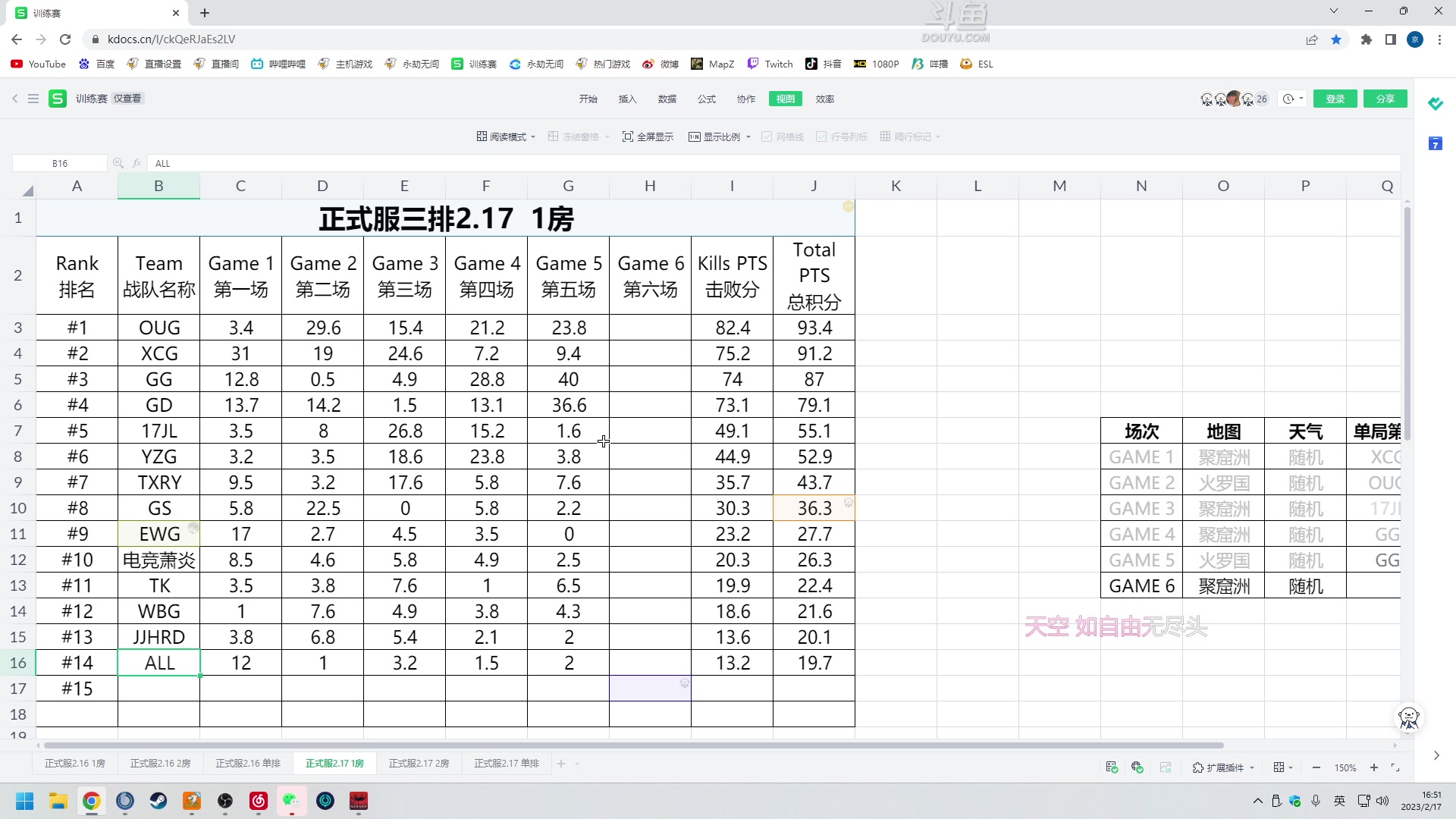Open the 扩展插件 extensions puzzle icon
This screenshot has width=1456, height=819.
coord(1197,767)
